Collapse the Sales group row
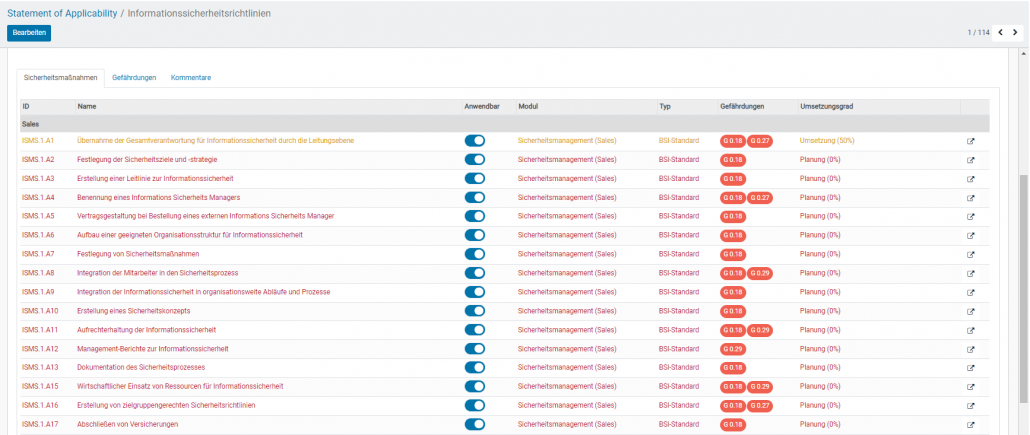The width and height of the screenshot is (1030, 435). pyautogui.click(x=31, y=123)
